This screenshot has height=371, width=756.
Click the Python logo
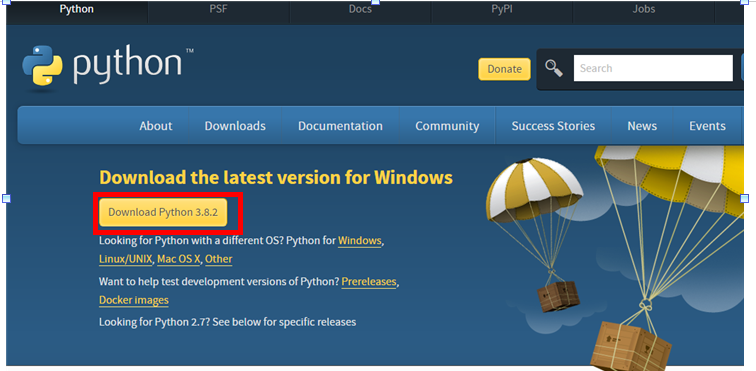(x=108, y=68)
